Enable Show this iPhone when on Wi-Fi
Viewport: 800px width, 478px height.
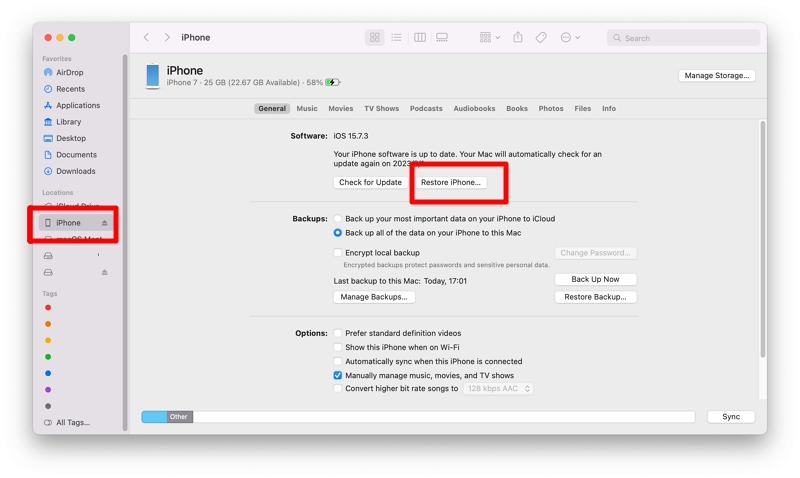pyautogui.click(x=338, y=347)
